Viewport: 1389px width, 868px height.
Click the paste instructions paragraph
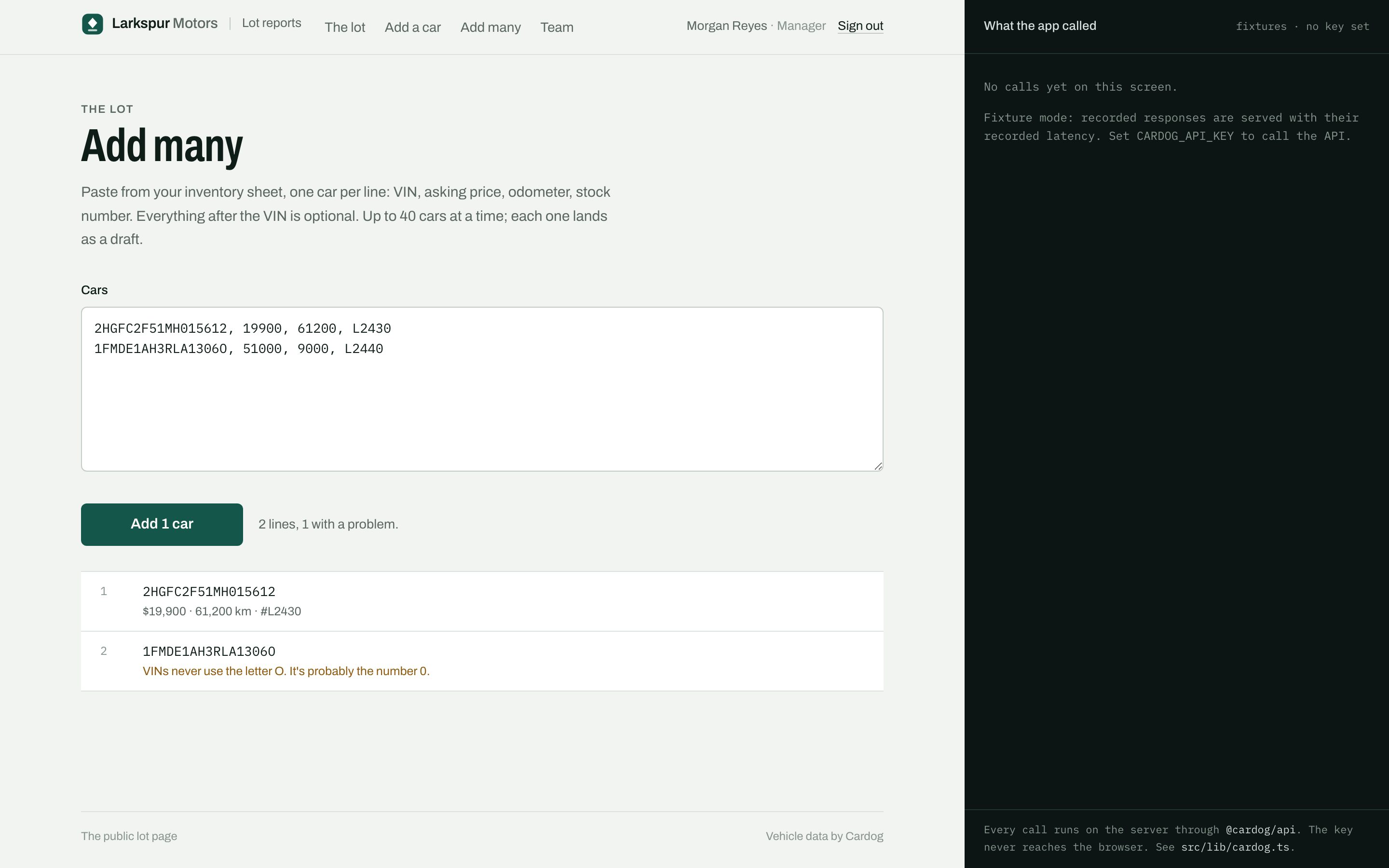click(345, 215)
